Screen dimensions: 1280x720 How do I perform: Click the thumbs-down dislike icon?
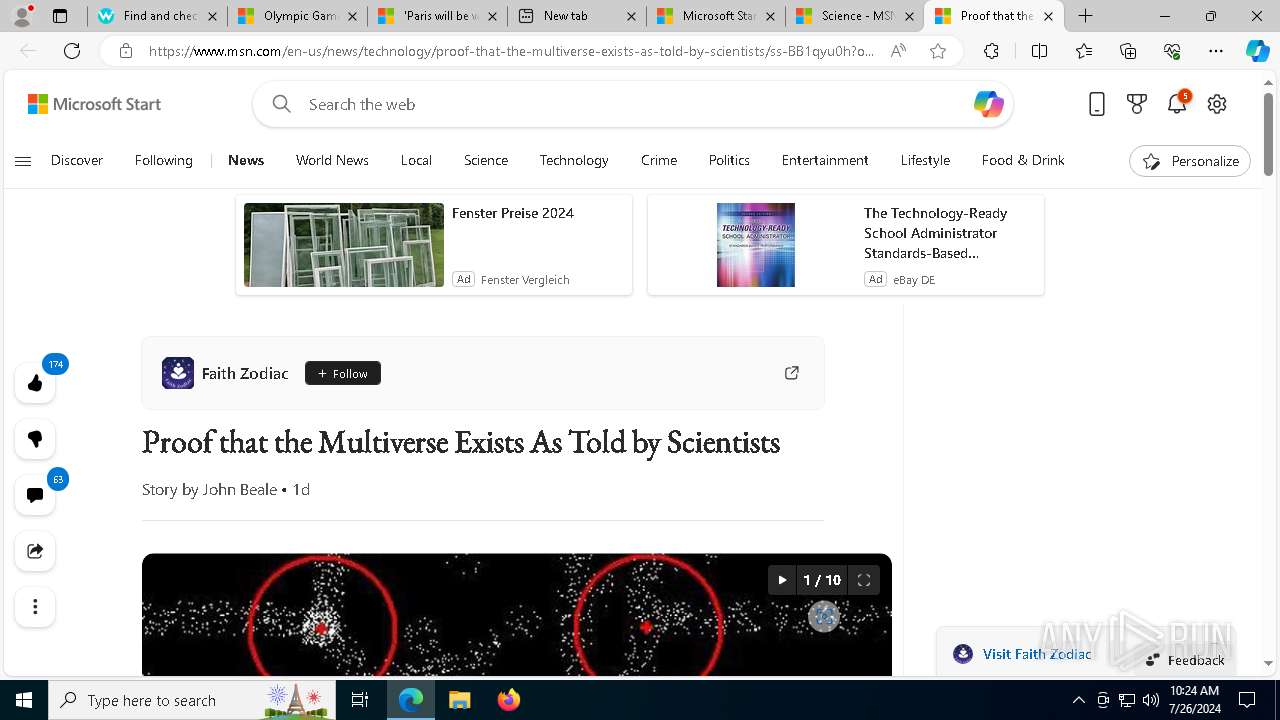click(x=35, y=439)
